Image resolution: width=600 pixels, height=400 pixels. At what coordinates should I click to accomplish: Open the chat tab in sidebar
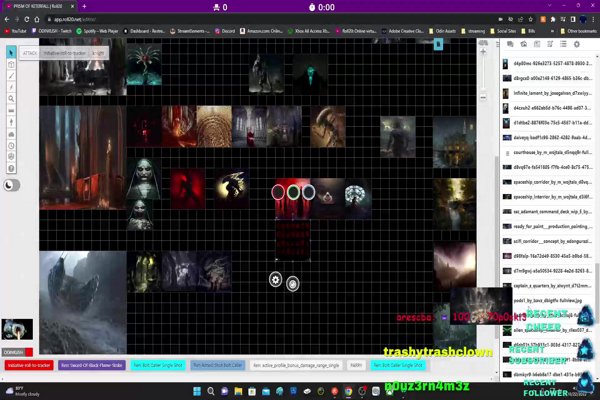coord(510,44)
